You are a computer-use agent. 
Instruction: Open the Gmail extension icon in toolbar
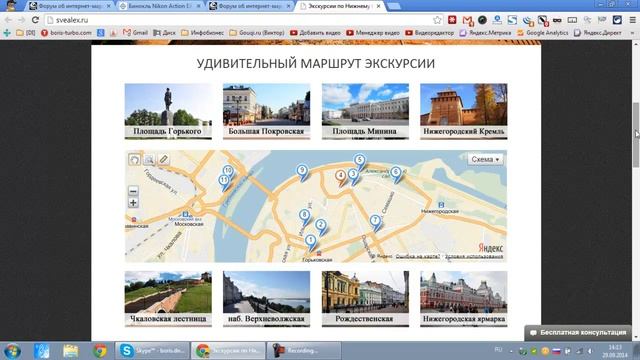(467, 20)
